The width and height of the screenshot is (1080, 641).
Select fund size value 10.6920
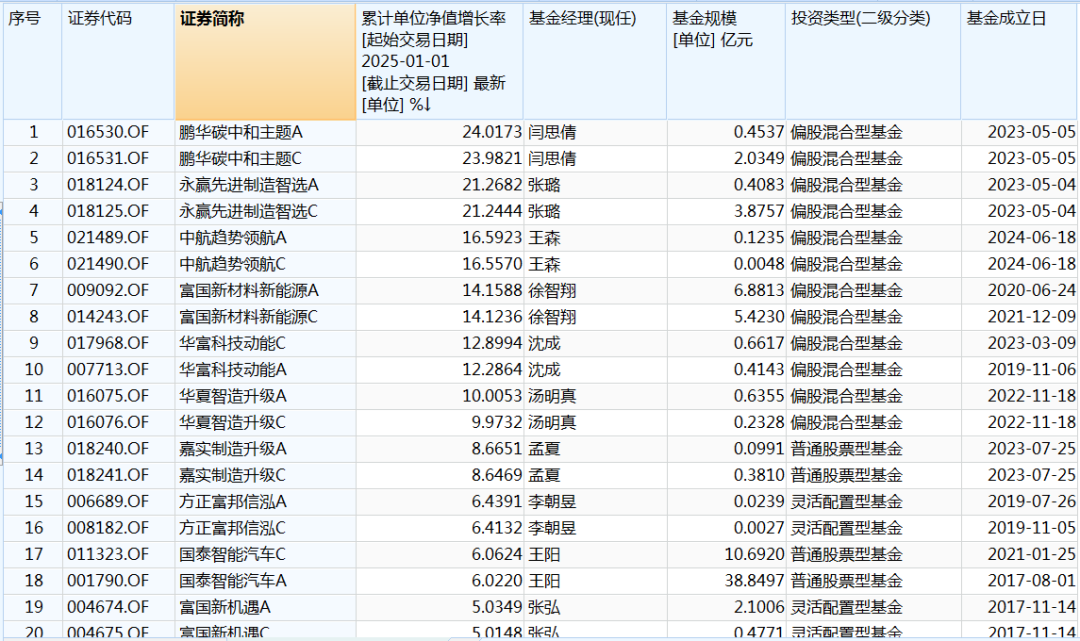click(x=754, y=554)
